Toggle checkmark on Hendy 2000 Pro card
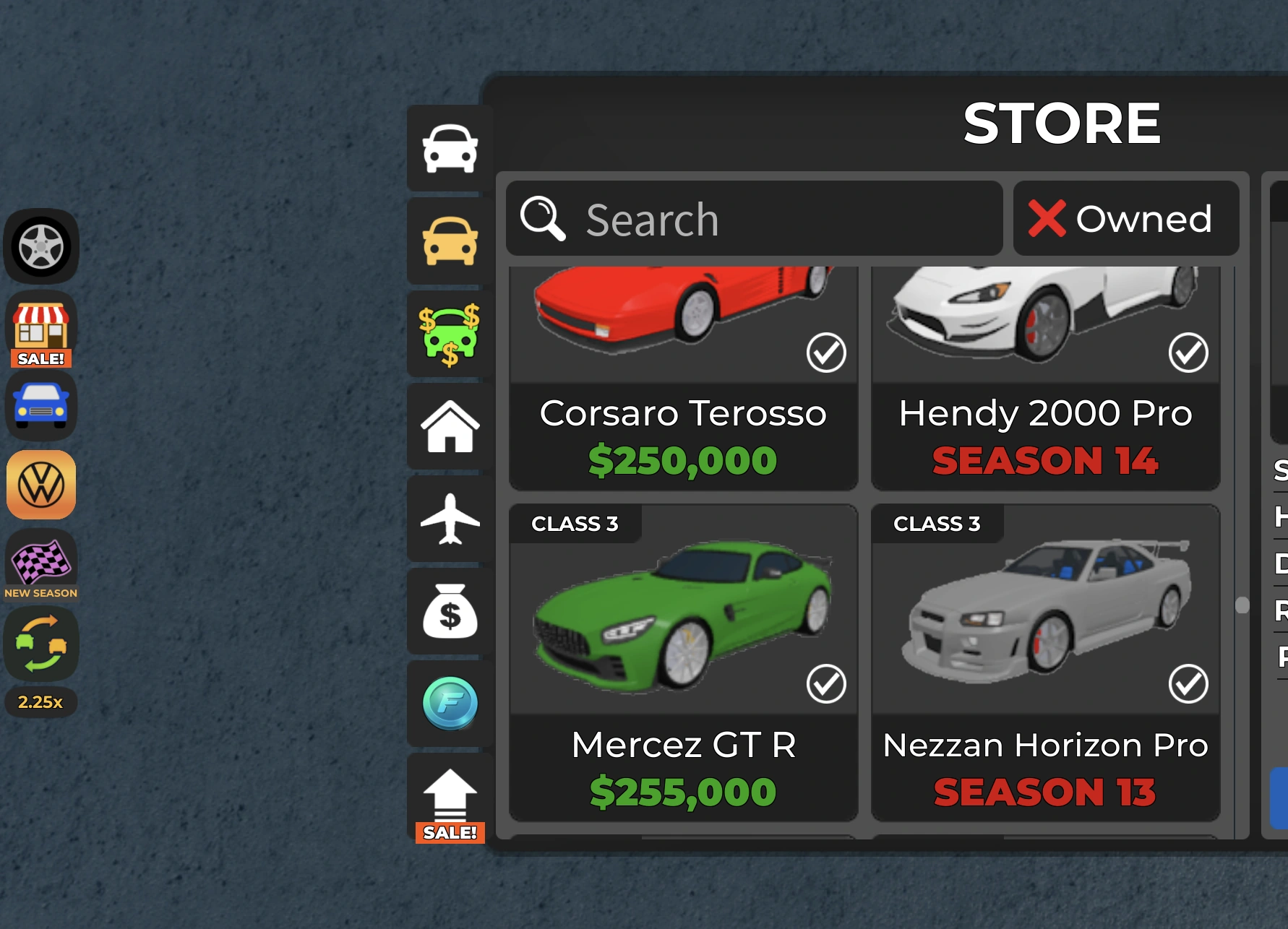1288x929 pixels. pos(1188,353)
